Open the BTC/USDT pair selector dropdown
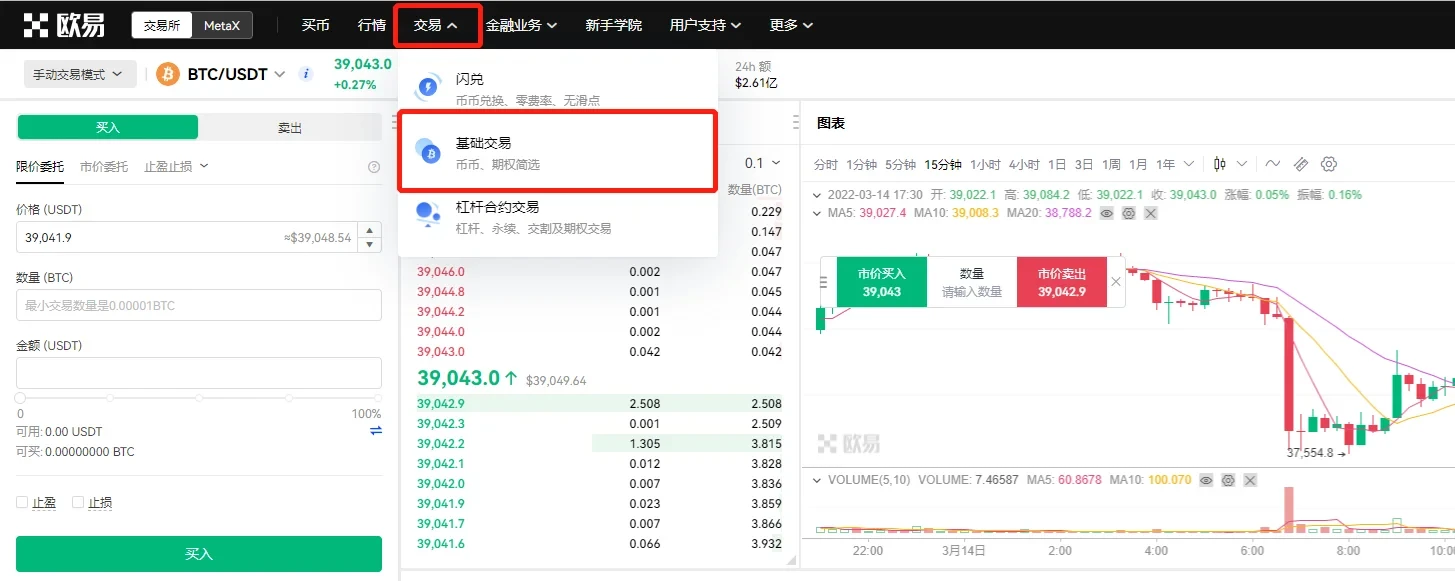 pos(280,74)
